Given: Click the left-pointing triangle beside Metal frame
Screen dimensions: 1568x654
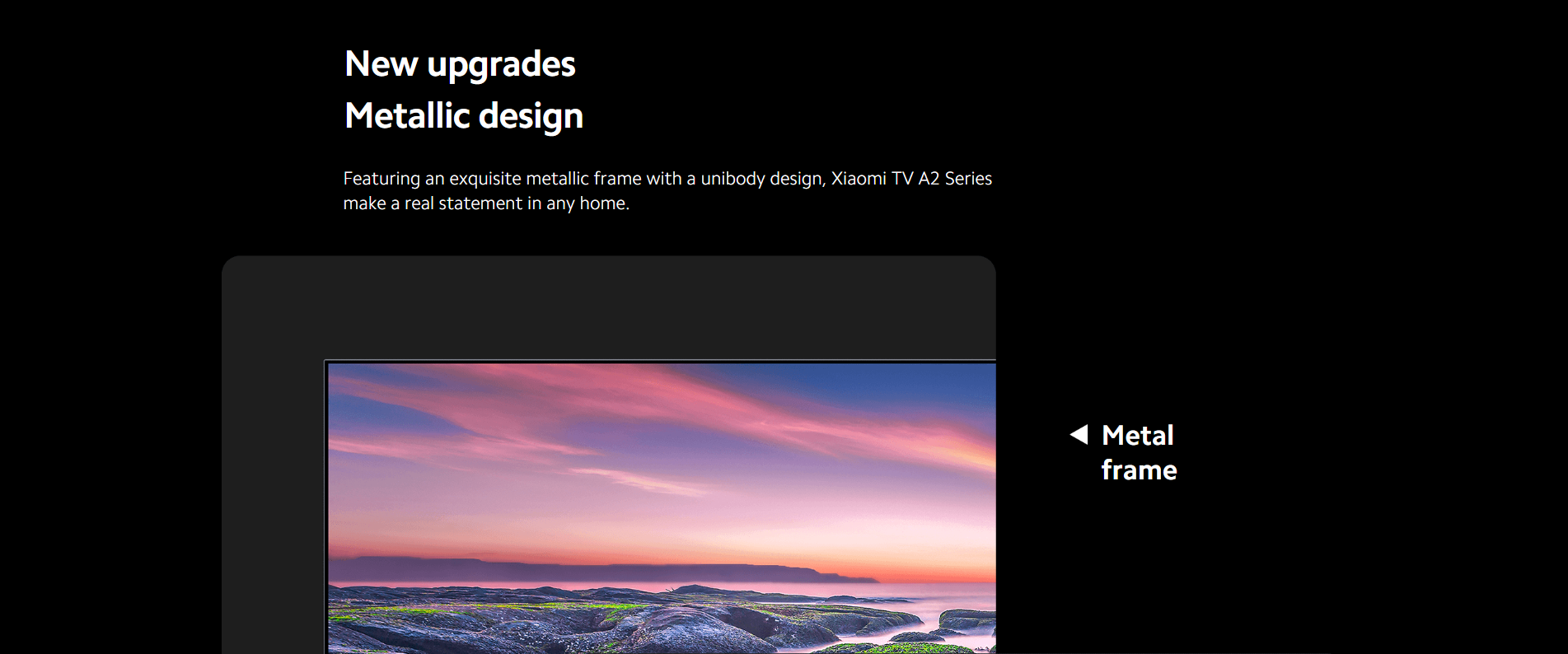Looking at the screenshot, I should point(1079,434).
